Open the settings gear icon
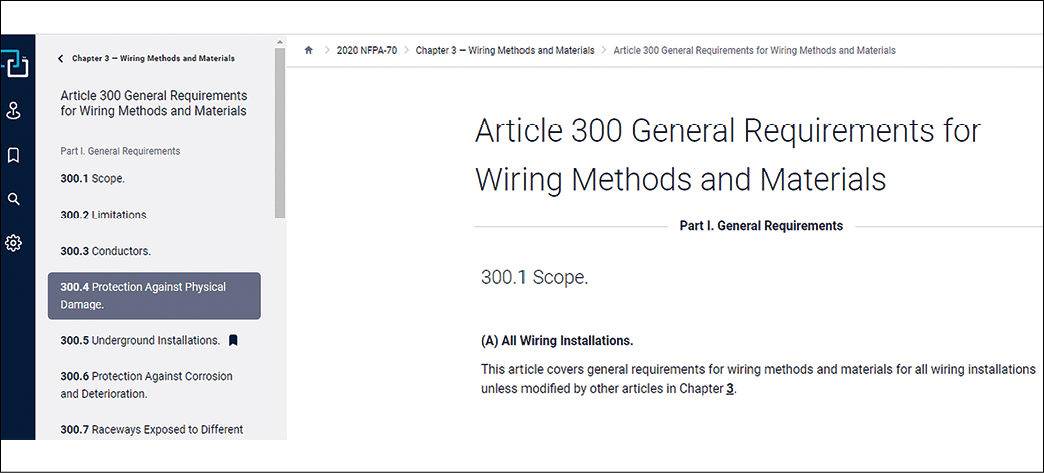This screenshot has height=473, width=1044. (x=14, y=243)
